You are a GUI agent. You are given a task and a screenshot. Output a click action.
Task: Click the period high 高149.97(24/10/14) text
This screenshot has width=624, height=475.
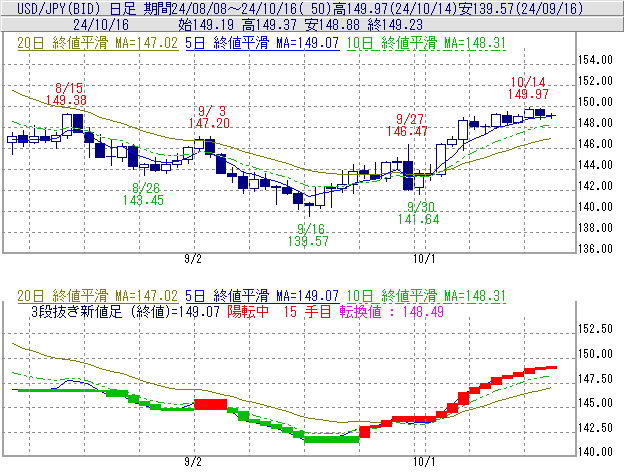coord(397,8)
